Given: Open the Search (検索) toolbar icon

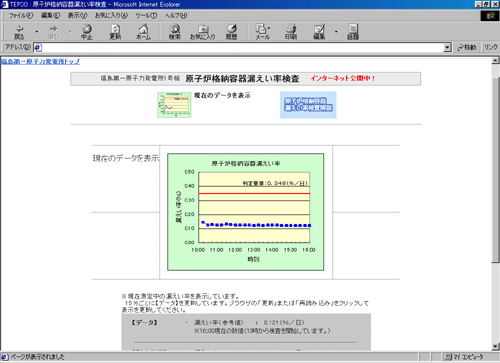Looking at the screenshot, I should point(175,32).
